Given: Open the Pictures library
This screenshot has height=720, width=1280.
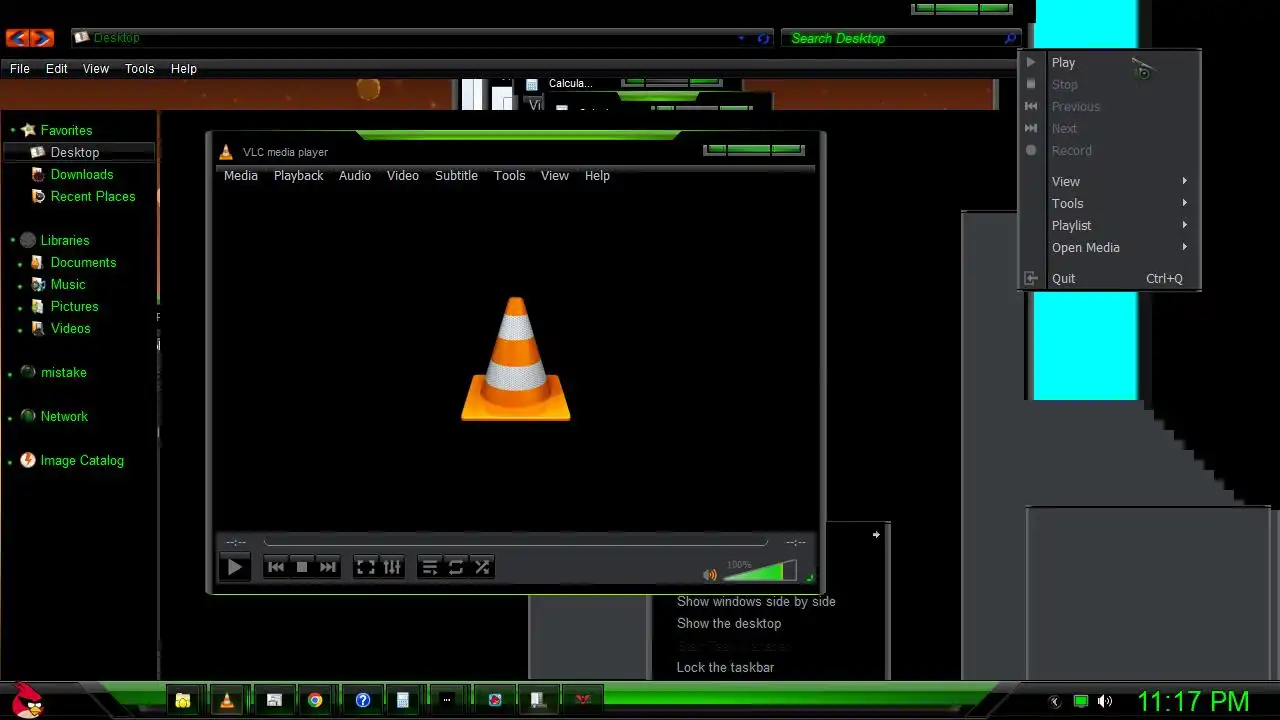Looking at the screenshot, I should point(75,306).
